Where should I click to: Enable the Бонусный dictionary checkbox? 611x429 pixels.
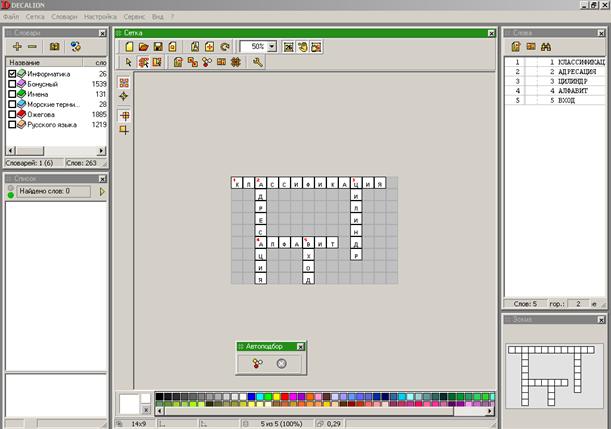click(x=13, y=84)
